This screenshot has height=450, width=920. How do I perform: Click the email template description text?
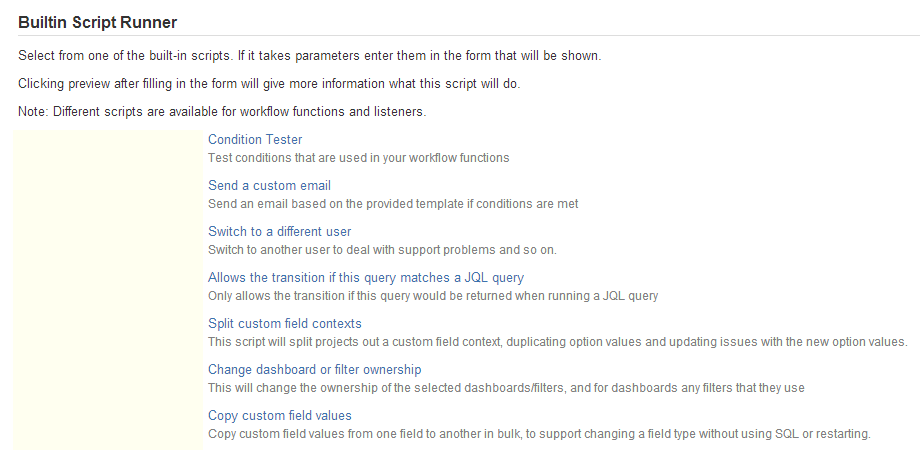coord(393,203)
